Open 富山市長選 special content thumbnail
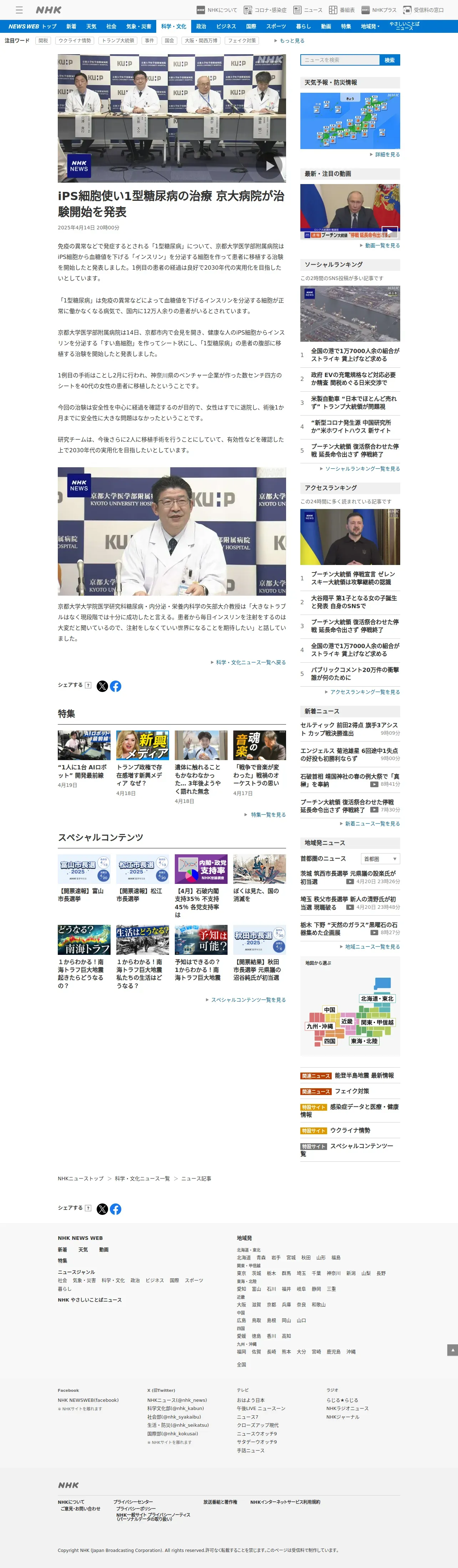458x1568 pixels. 84,869
